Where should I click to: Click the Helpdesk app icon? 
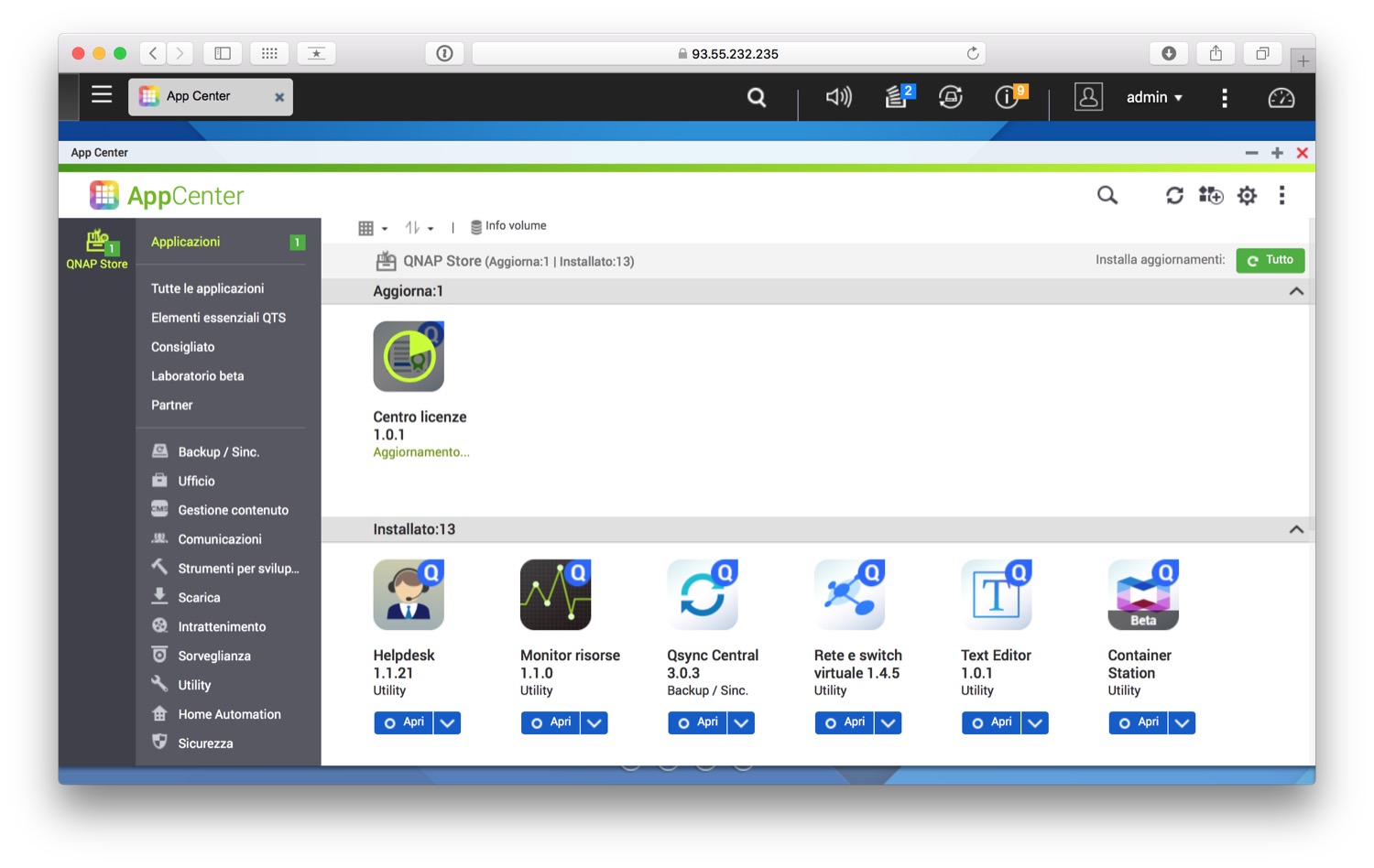tap(409, 595)
